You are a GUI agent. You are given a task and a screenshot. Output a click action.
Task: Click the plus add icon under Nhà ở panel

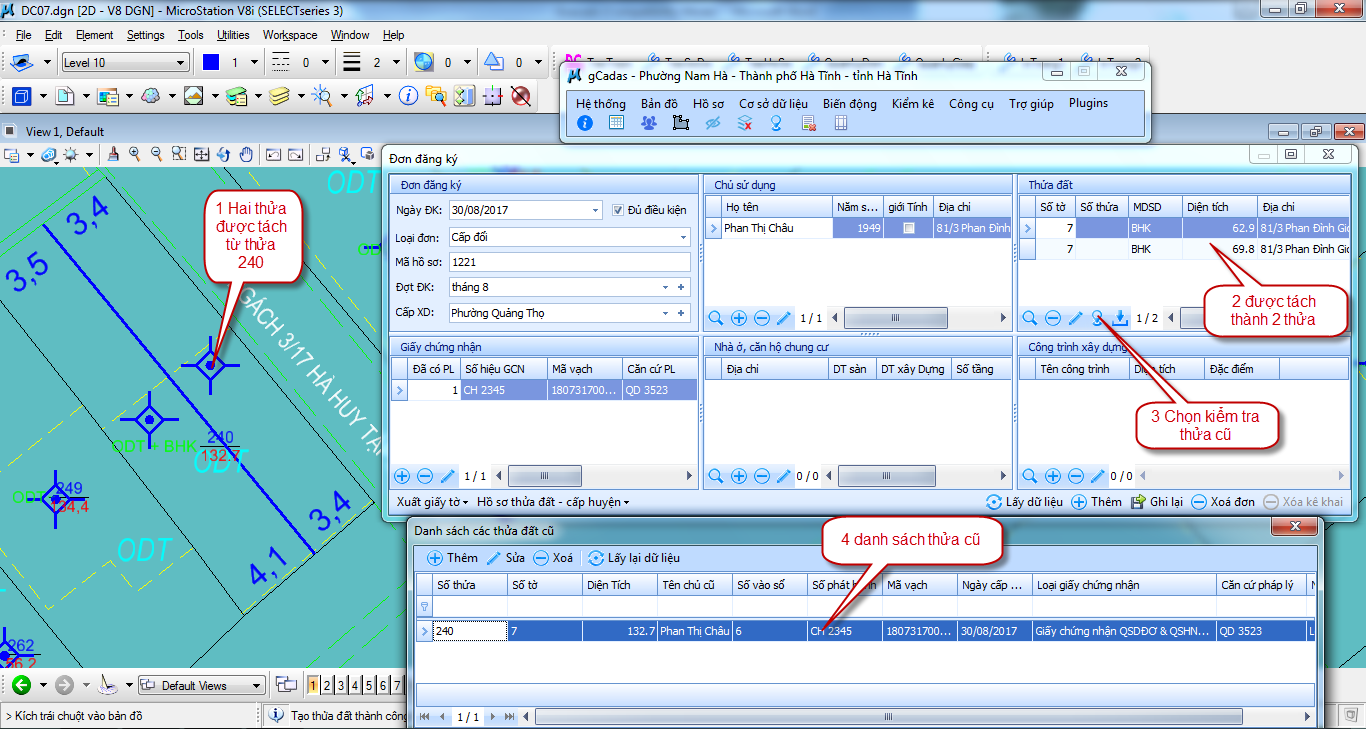(x=739, y=477)
